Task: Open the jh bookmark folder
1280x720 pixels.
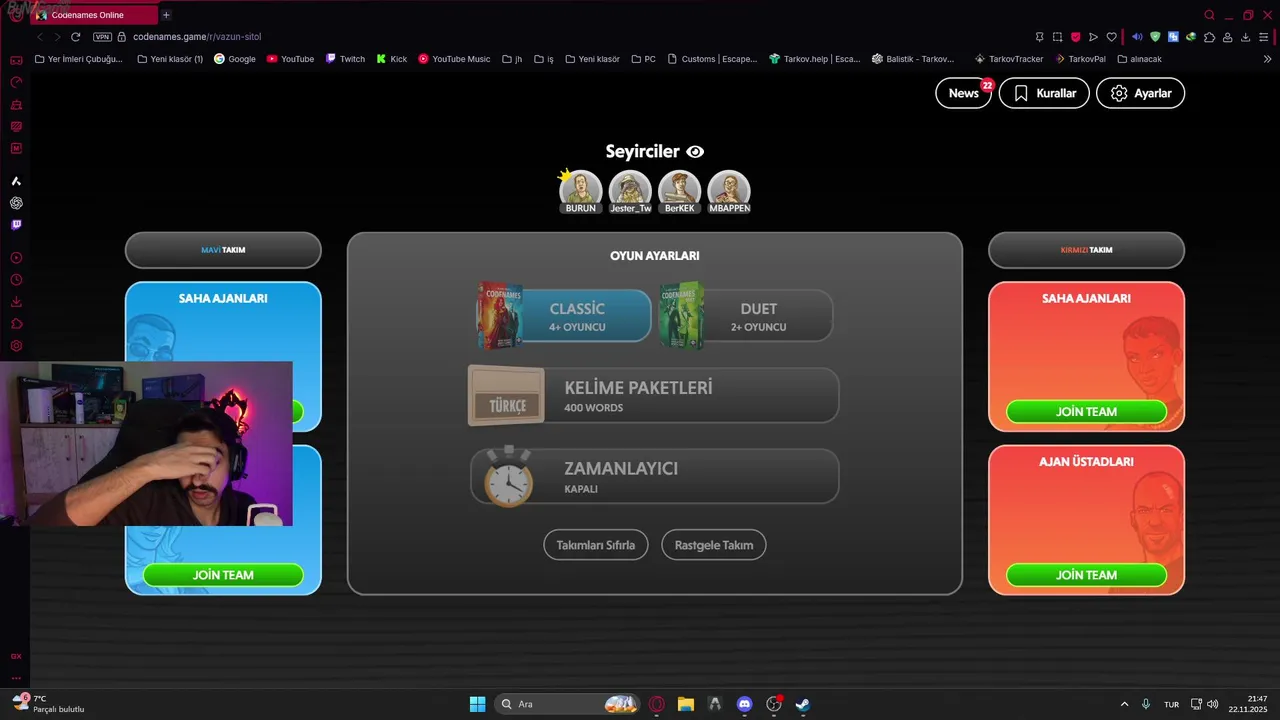Action: [512, 59]
